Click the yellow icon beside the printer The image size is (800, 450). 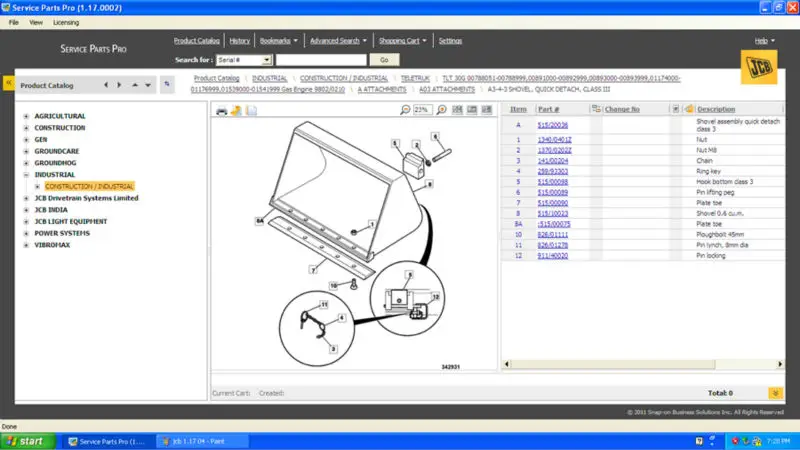coord(236,110)
